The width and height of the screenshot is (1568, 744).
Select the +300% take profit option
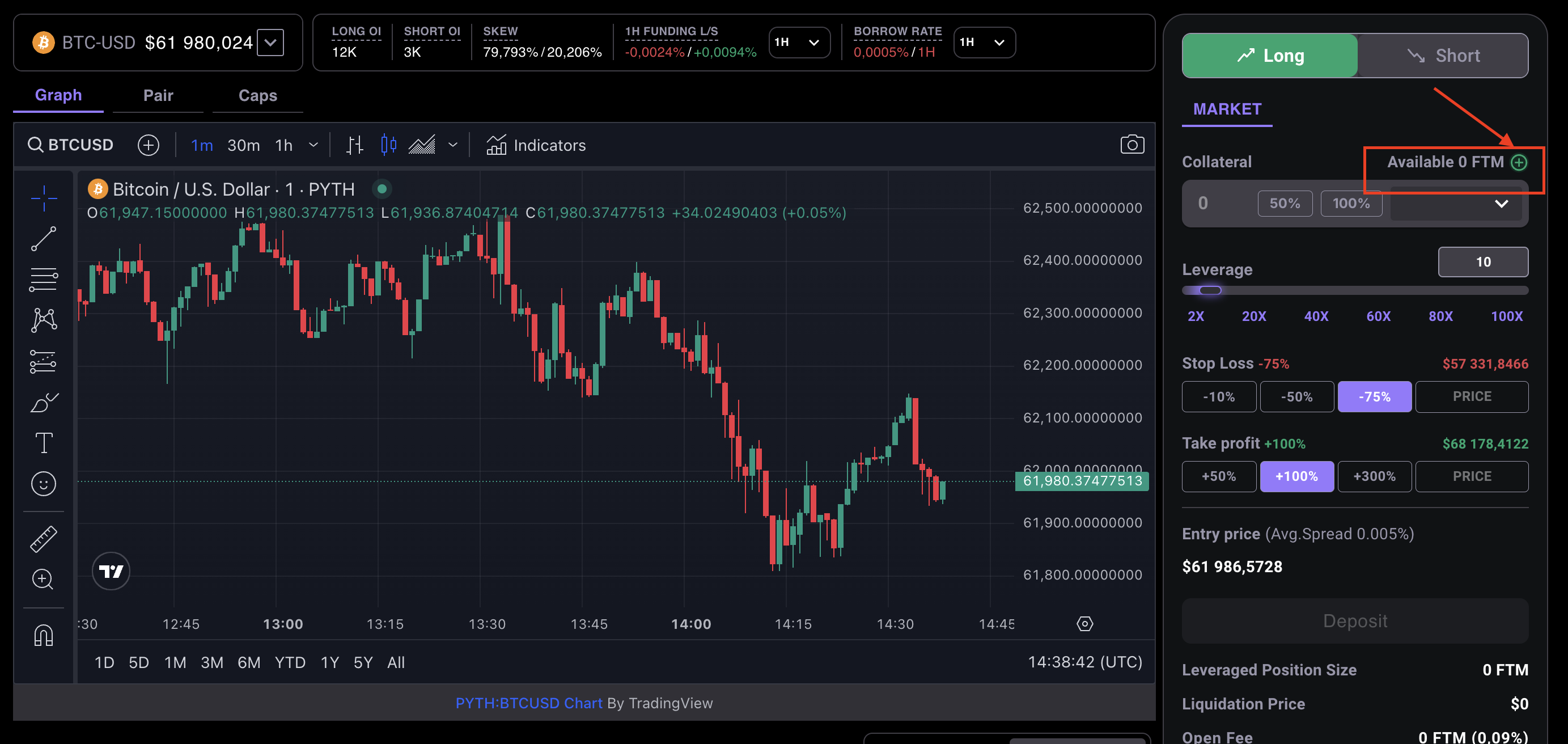(x=1374, y=476)
